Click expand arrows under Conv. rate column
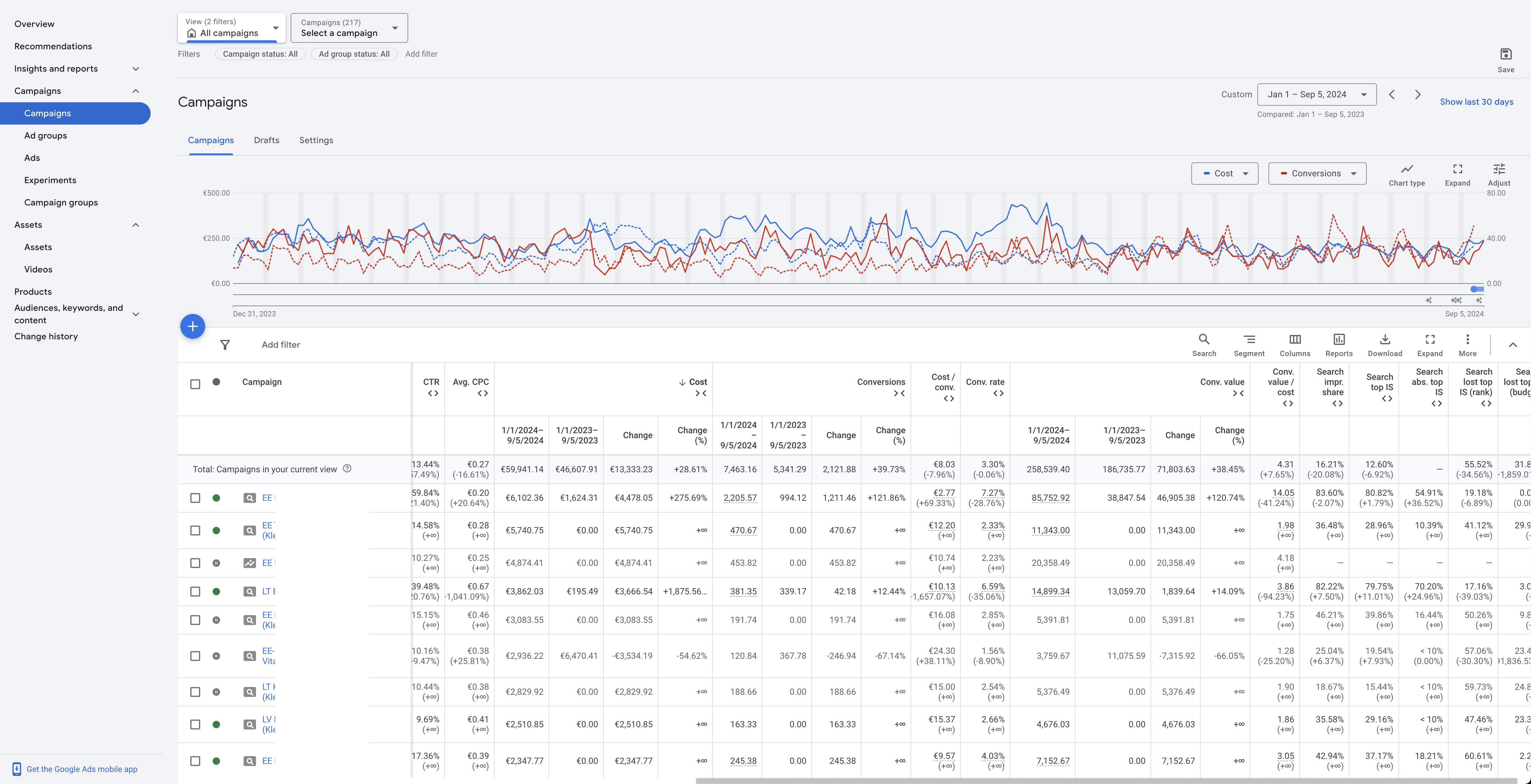Image resolution: width=1531 pixels, height=784 pixels. click(998, 393)
